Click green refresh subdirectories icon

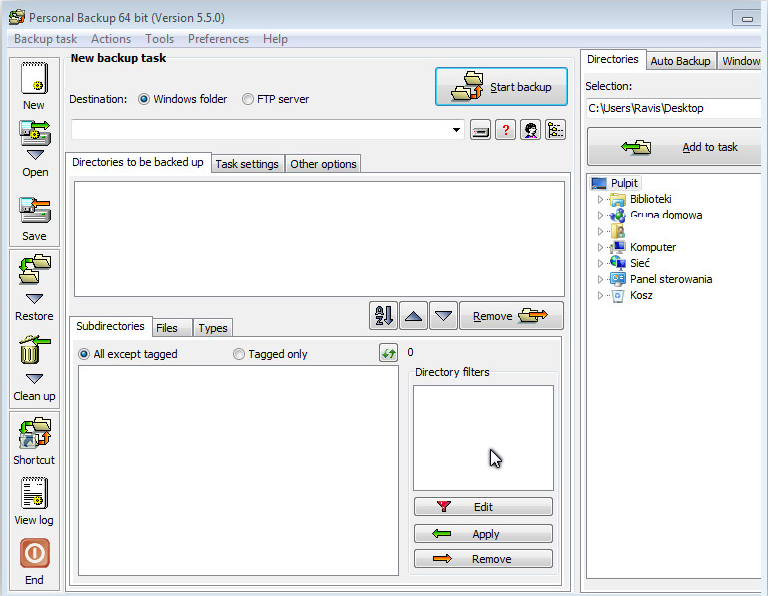pos(388,353)
